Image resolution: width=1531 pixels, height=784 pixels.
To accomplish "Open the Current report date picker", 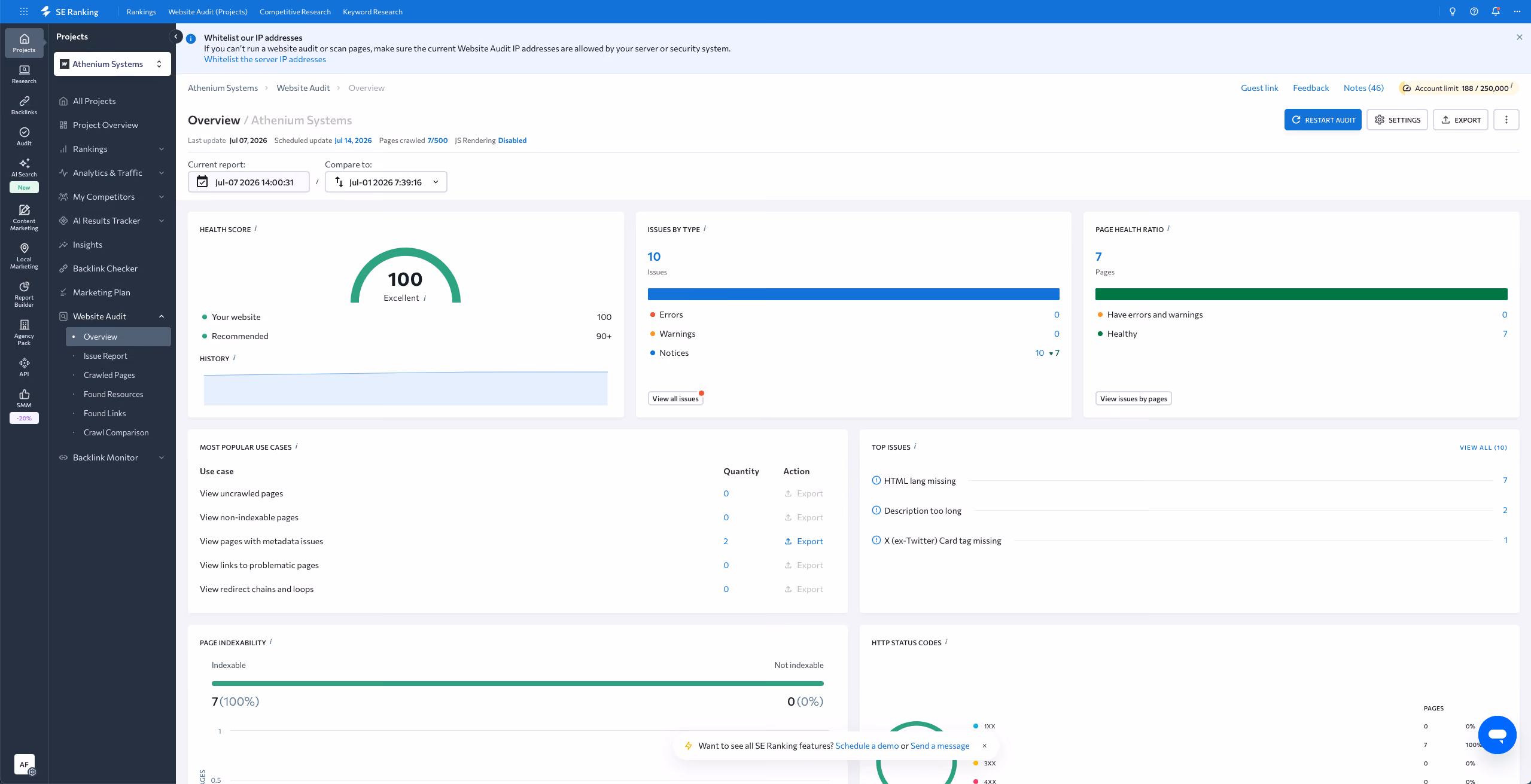I will 249,182.
